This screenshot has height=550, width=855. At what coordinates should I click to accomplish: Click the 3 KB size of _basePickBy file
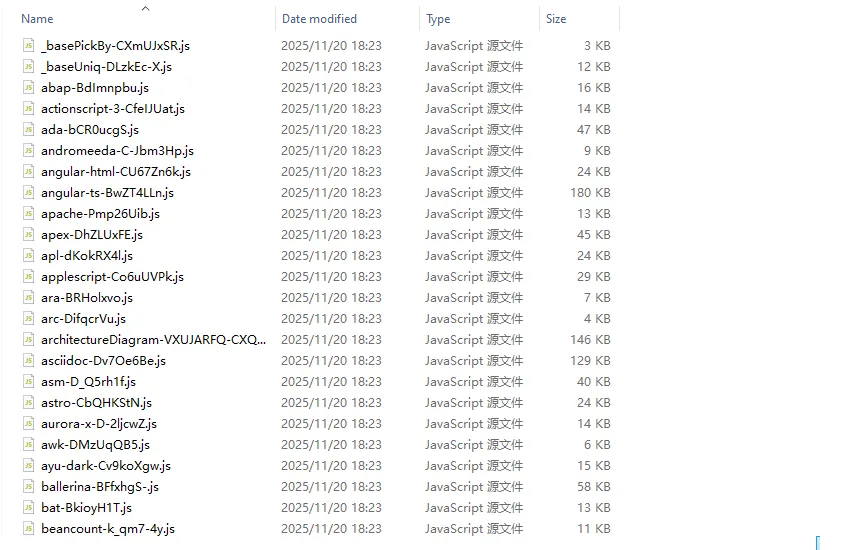tap(597, 46)
